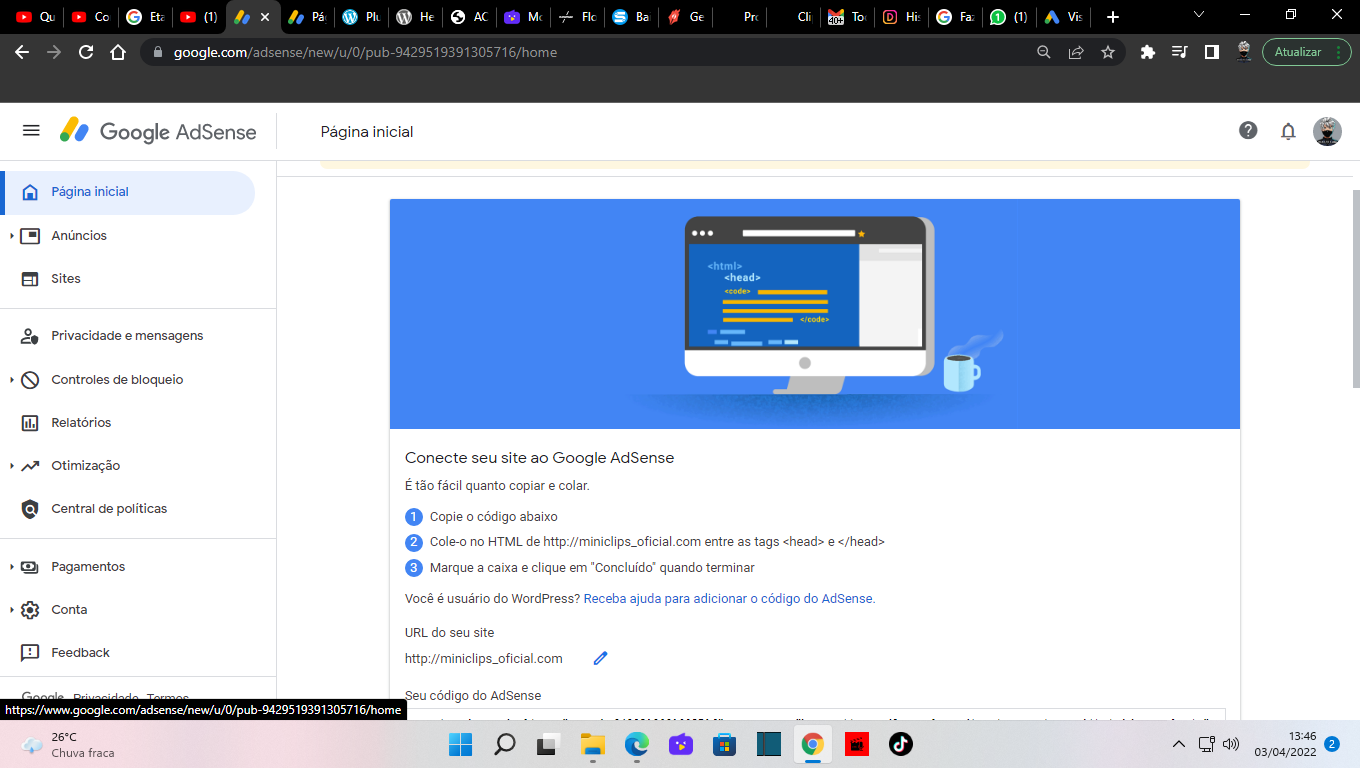Image resolution: width=1360 pixels, height=768 pixels.
Task: Switch to the first YouTube tab
Action: [35, 17]
